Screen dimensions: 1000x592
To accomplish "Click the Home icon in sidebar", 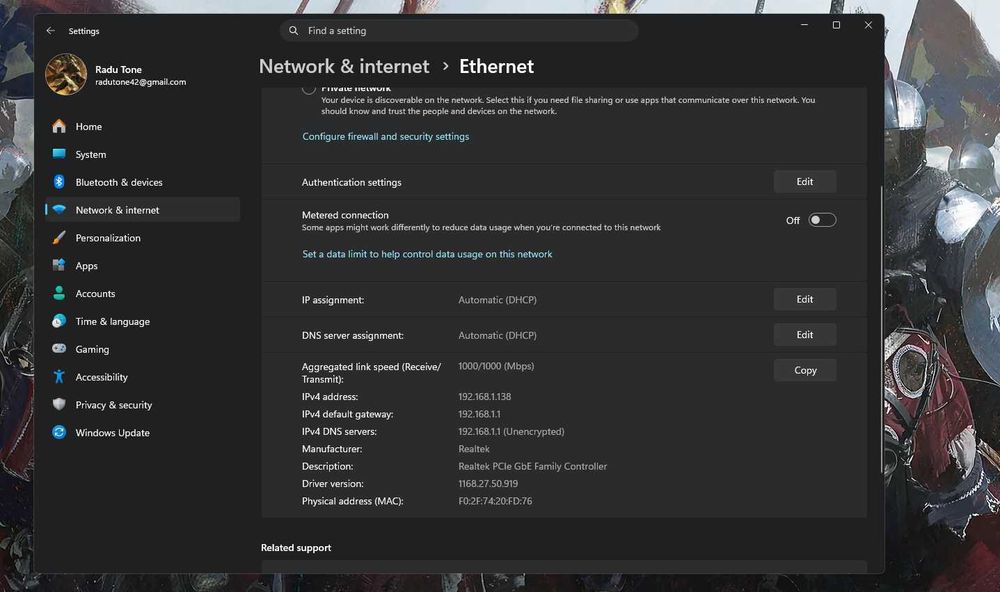I will coord(59,126).
